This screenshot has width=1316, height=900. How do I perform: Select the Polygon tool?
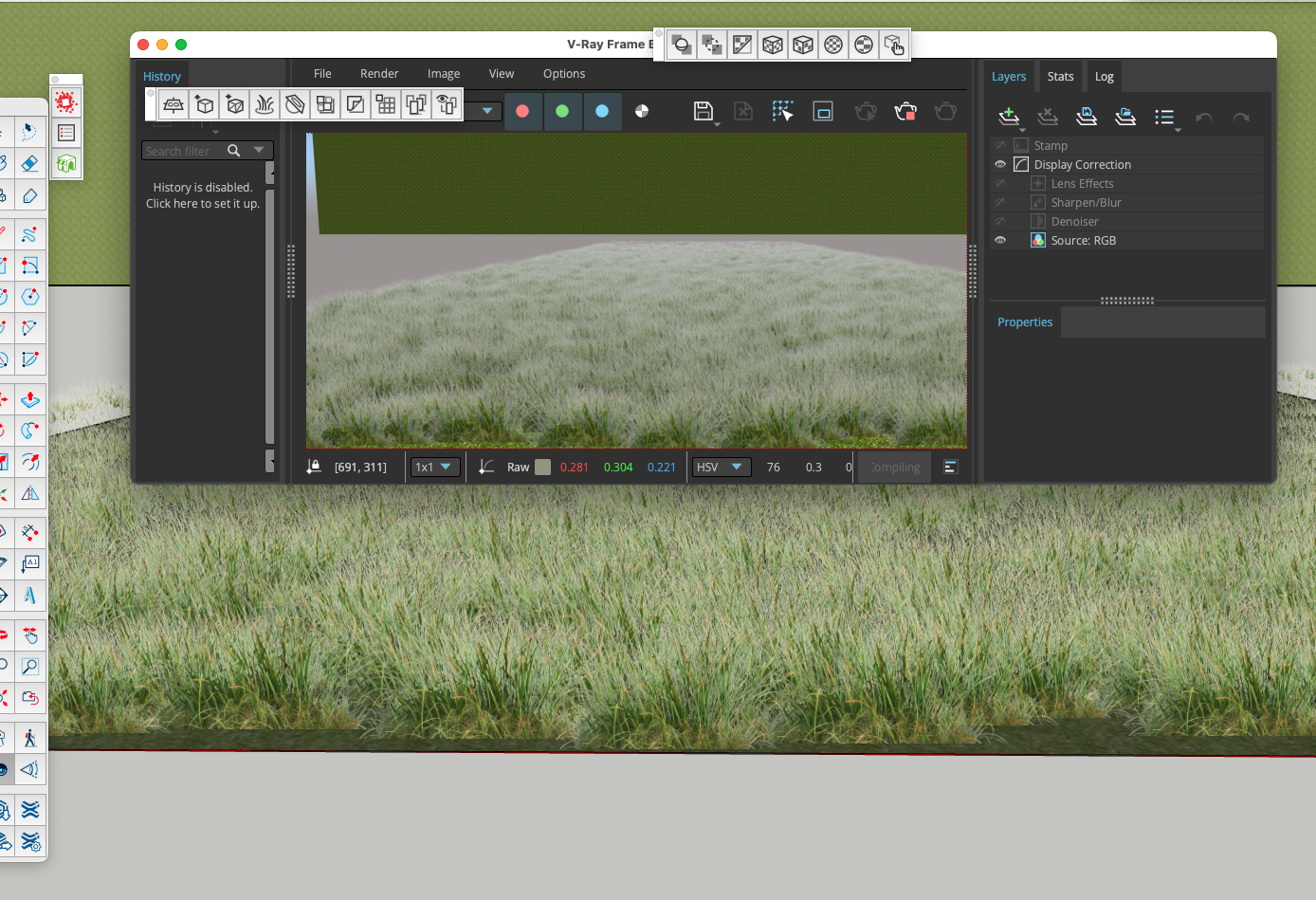(x=30, y=297)
